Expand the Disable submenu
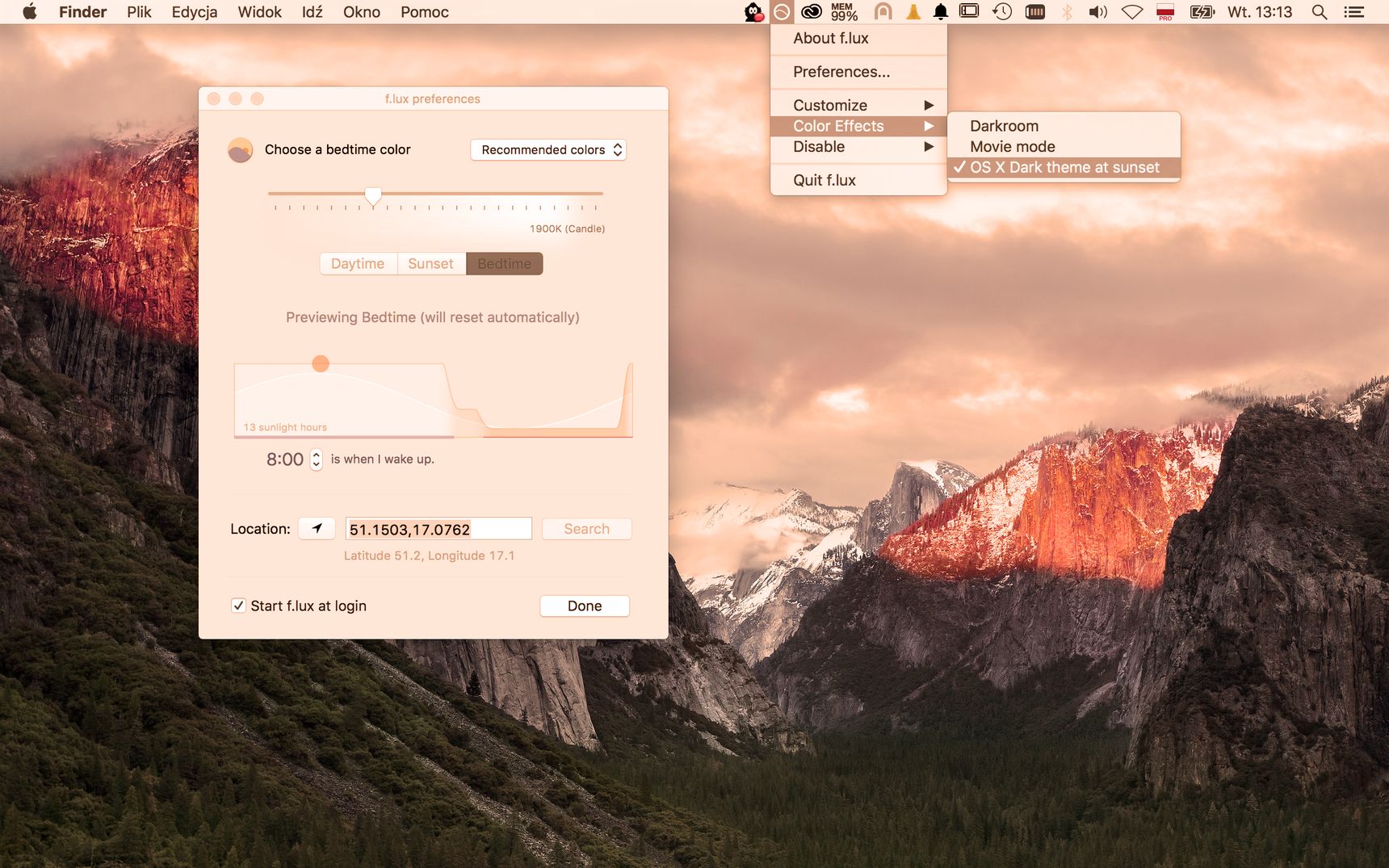 tap(858, 147)
